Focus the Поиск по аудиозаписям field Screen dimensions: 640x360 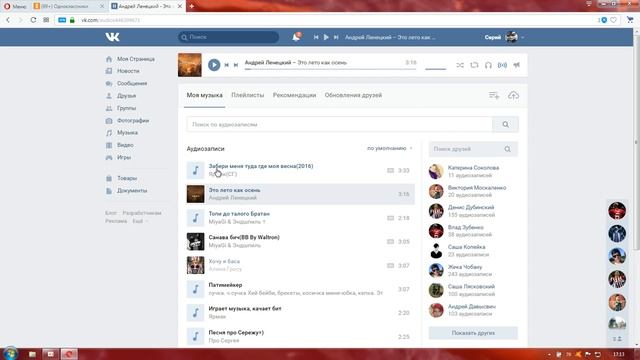pyautogui.click(x=340, y=124)
